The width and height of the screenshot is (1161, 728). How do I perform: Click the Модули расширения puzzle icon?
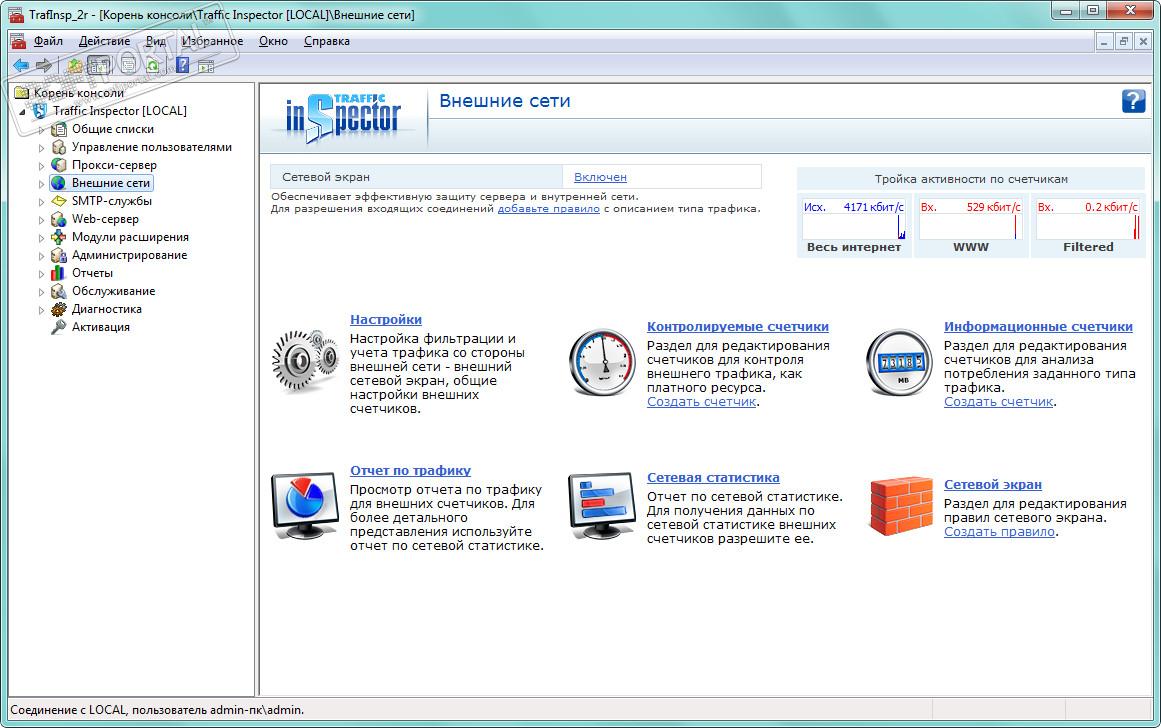point(59,237)
